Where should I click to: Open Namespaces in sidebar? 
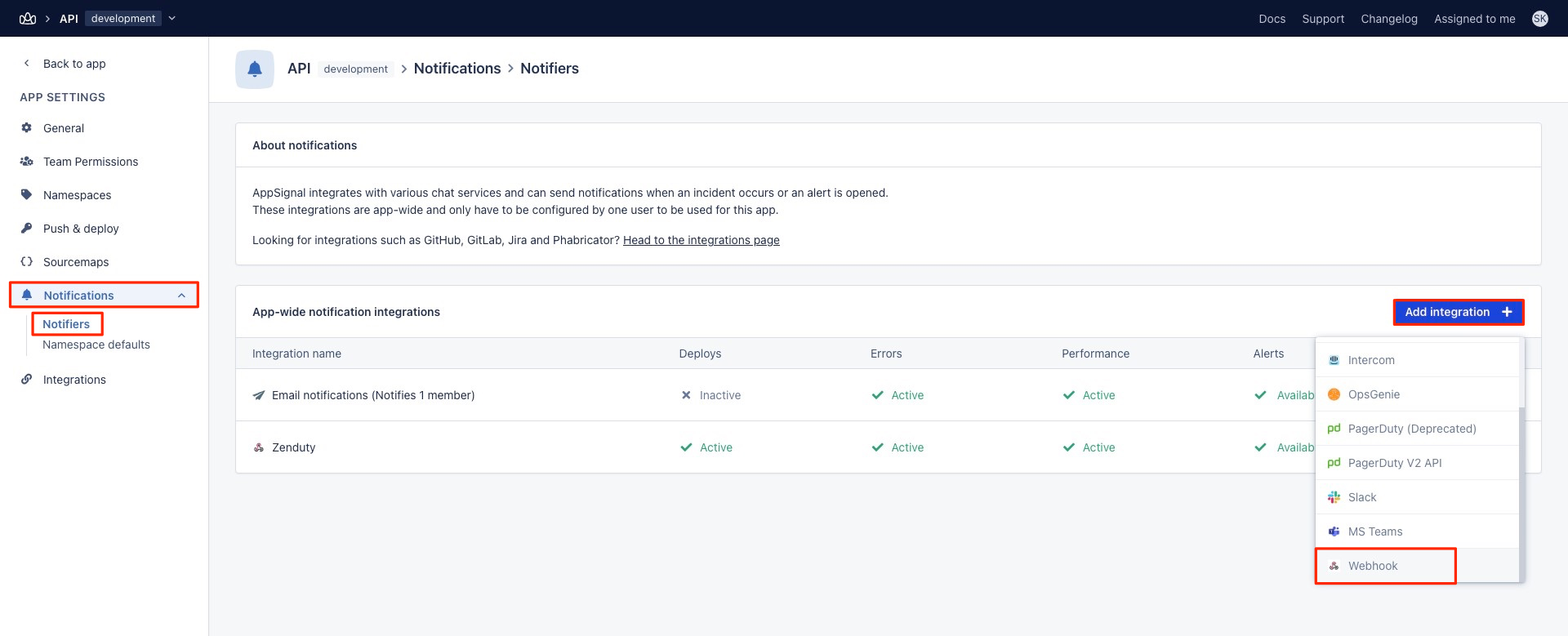pos(77,195)
